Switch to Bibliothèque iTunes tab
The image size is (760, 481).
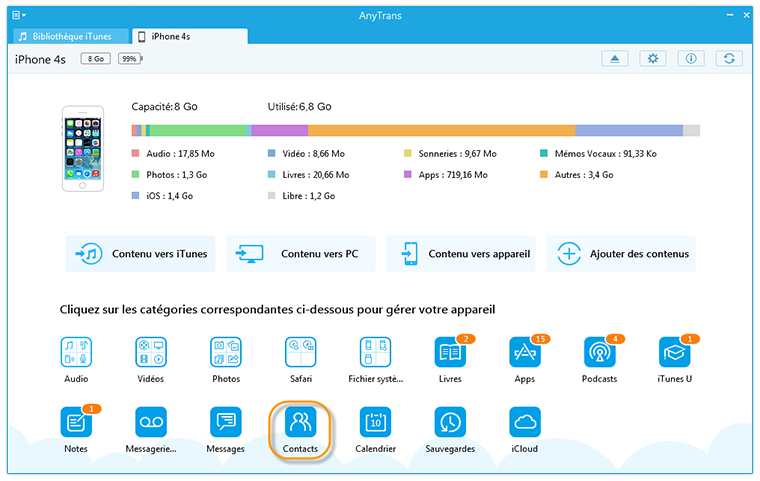tap(71, 36)
